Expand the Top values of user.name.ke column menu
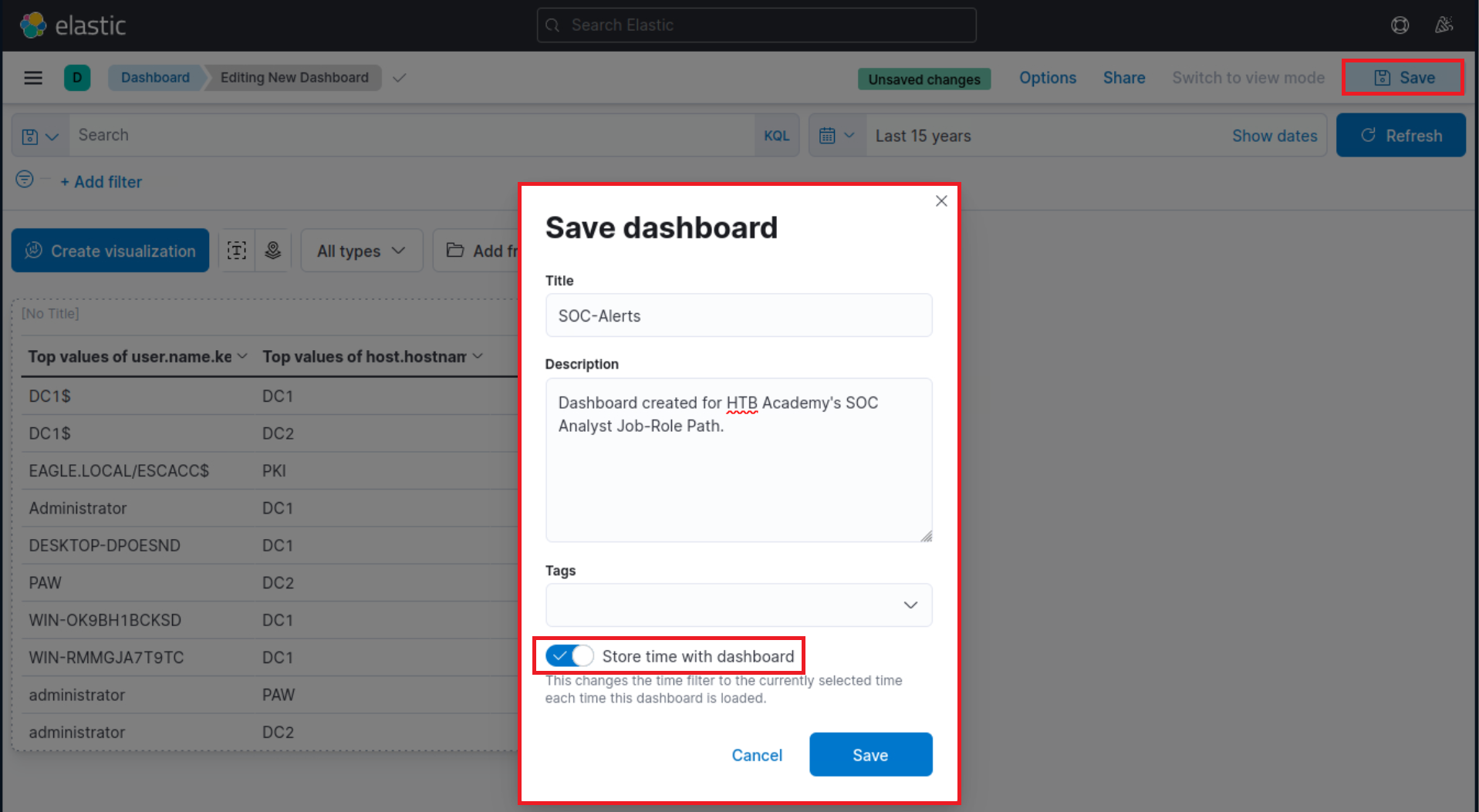This screenshot has width=1479, height=812. point(244,355)
